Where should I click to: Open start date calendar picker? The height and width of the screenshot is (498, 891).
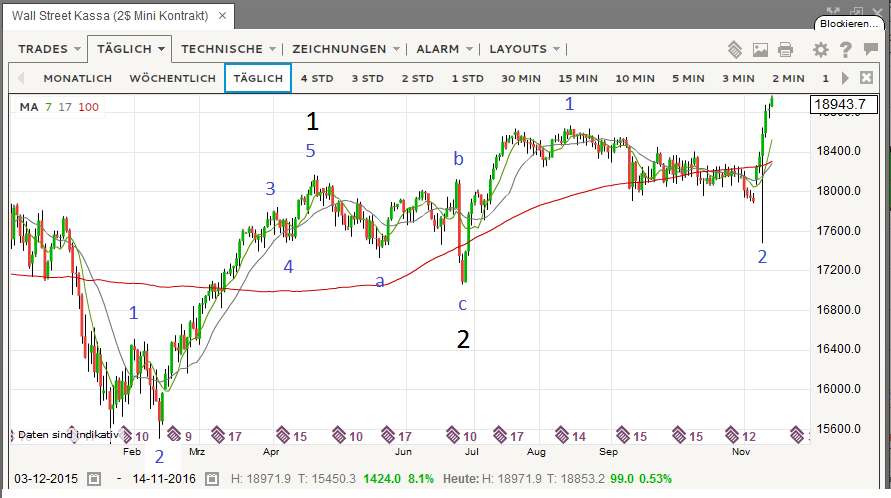point(93,480)
